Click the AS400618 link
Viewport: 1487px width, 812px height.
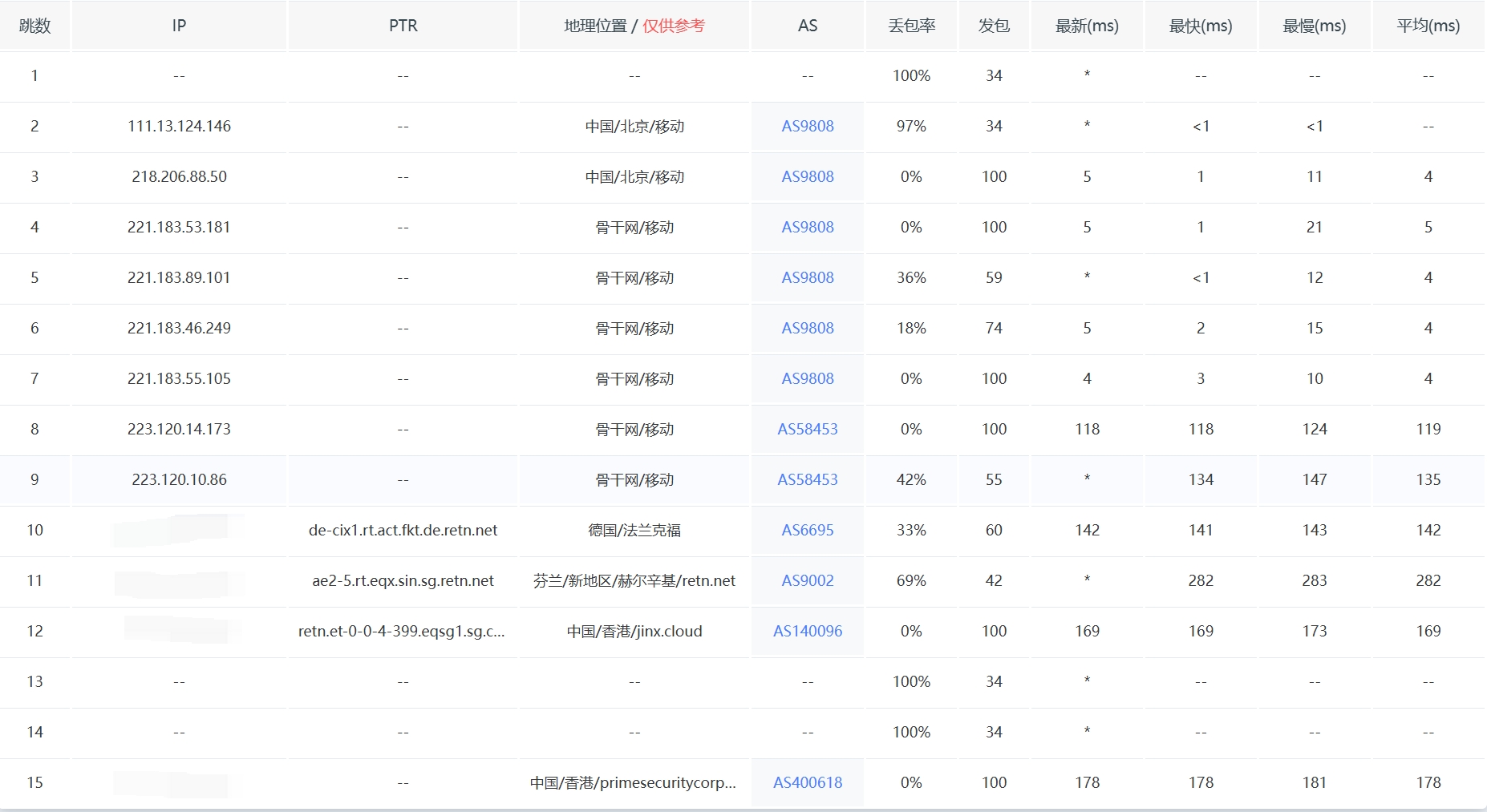[x=808, y=782]
